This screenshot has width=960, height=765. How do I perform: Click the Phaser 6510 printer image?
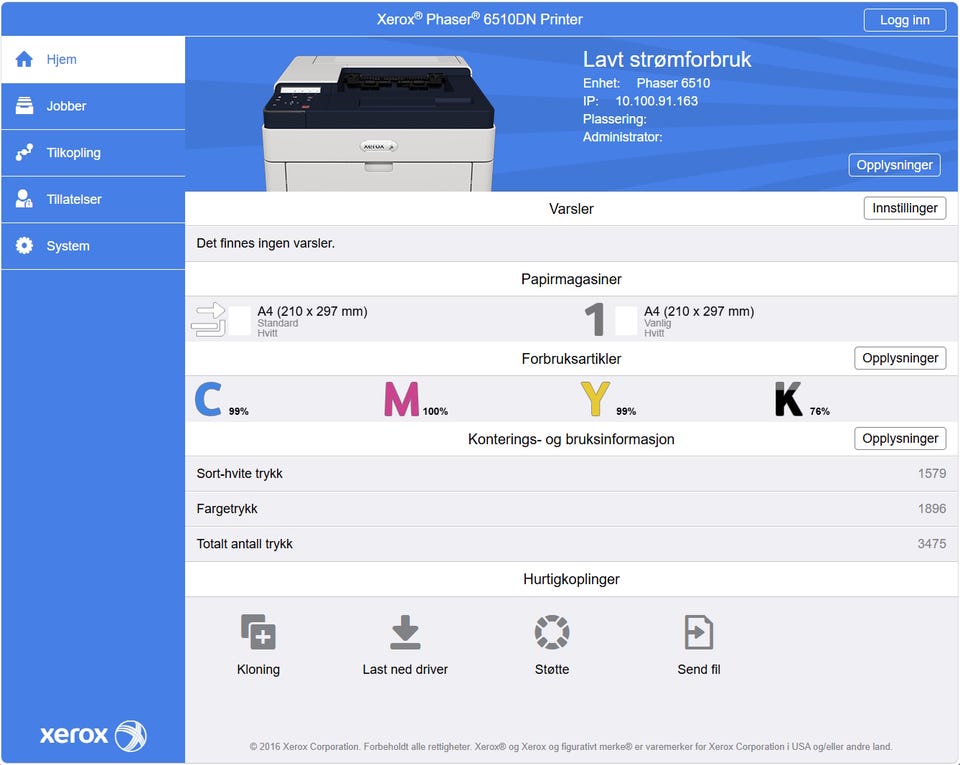(378, 122)
